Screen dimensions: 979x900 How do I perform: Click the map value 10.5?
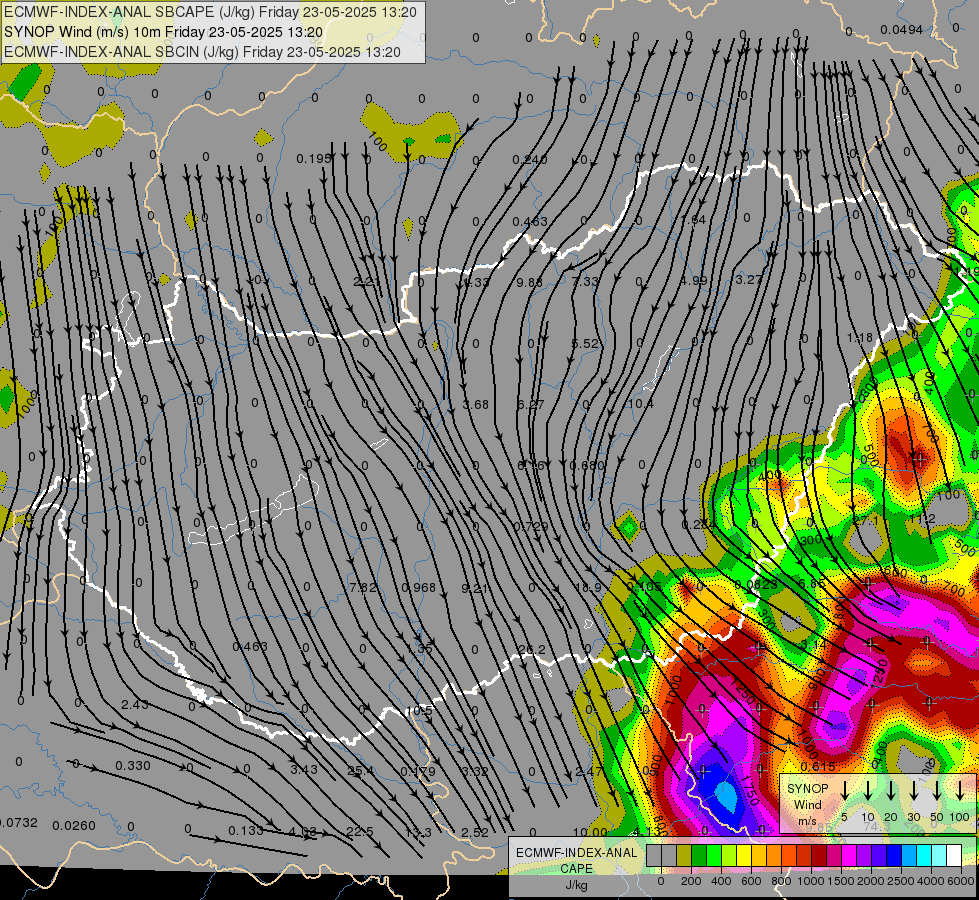pyautogui.click(x=419, y=711)
